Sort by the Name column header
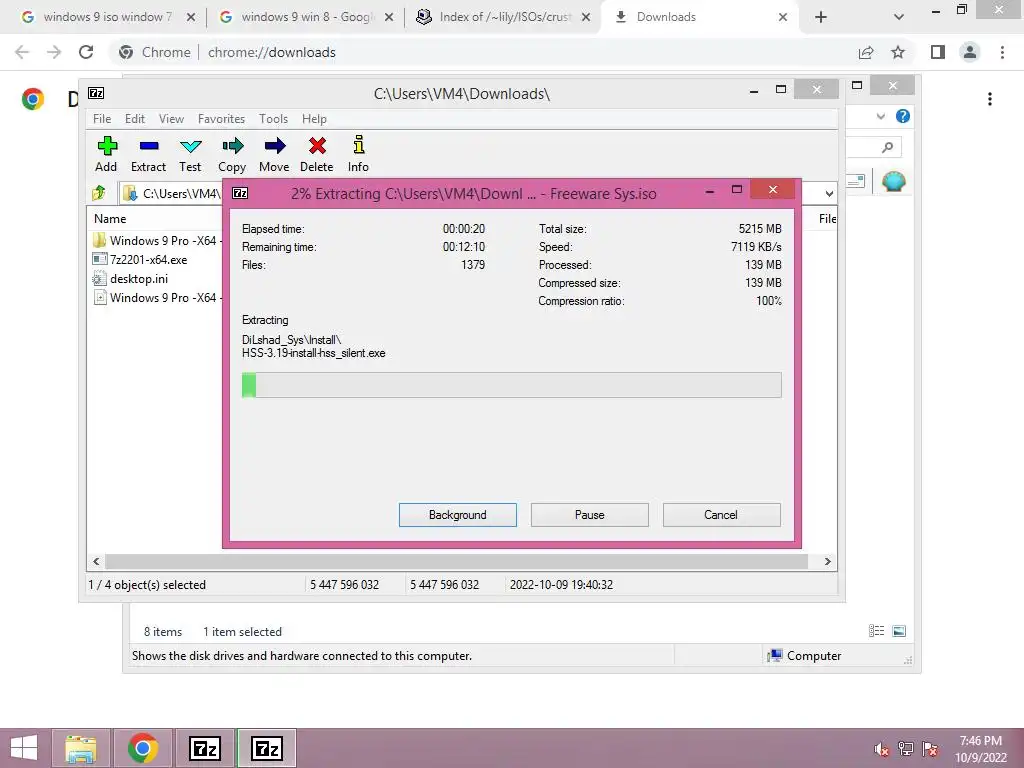The image size is (1024, 768). click(110, 219)
